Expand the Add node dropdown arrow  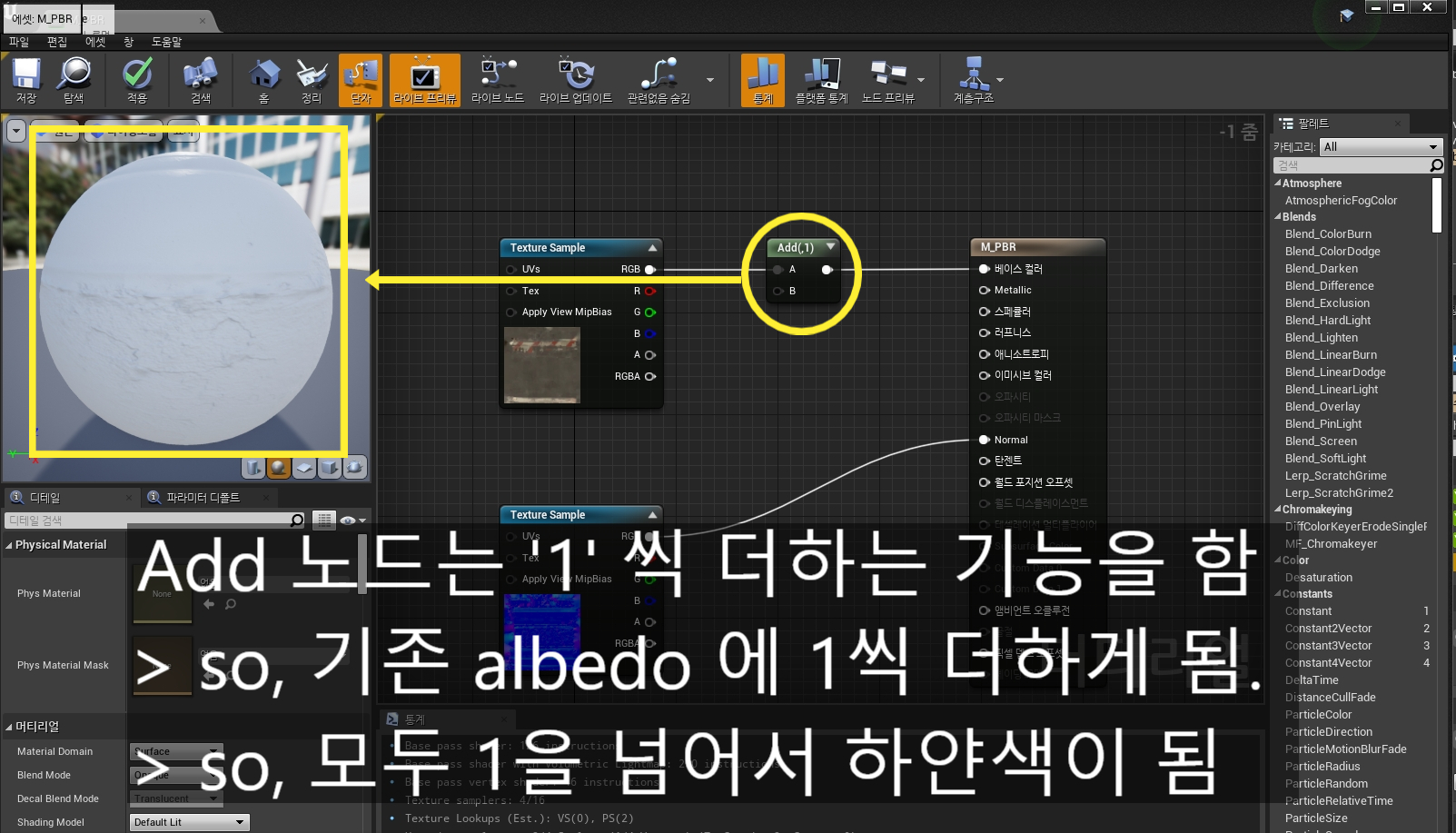[x=830, y=247]
